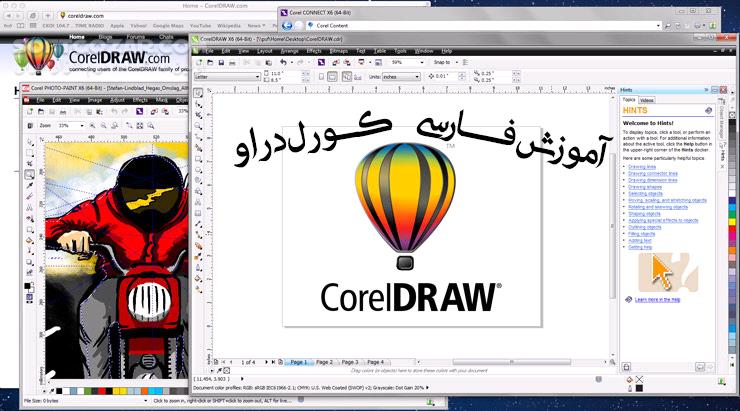Click the coreldraw.com address bar in browser
The height and width of the screenshot is (411, 740).
coord(170,16)
